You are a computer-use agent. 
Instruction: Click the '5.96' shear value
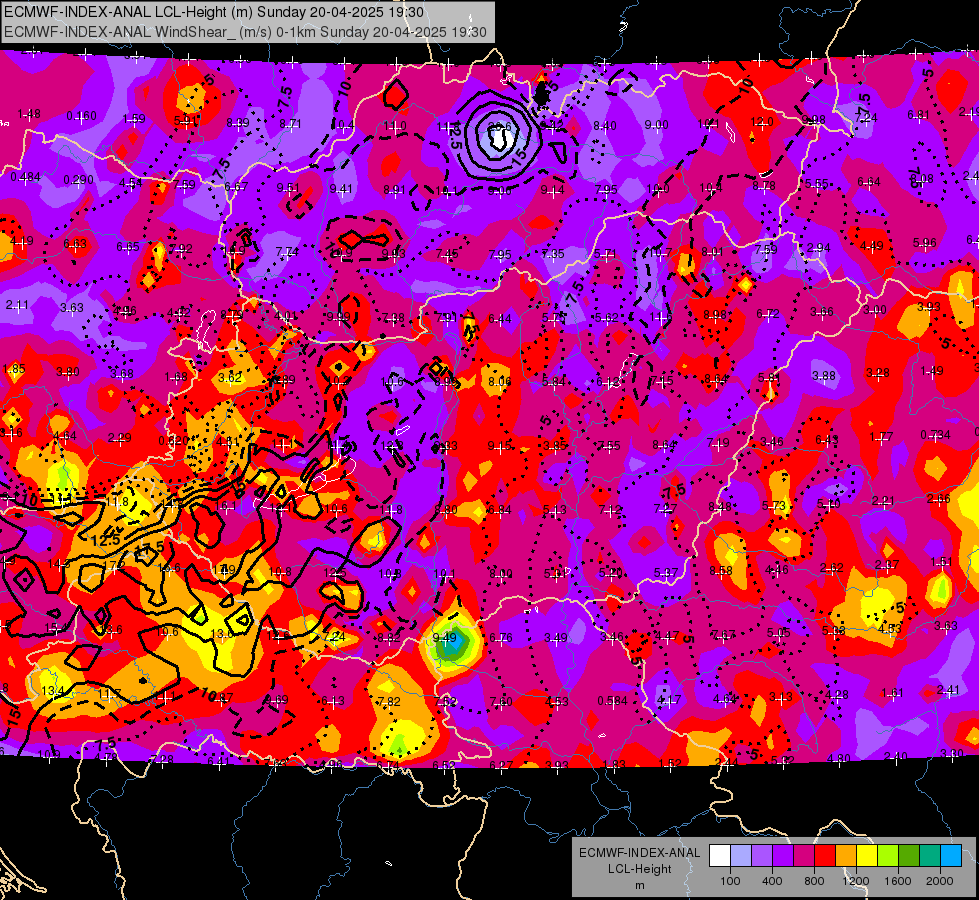(925, 242)
